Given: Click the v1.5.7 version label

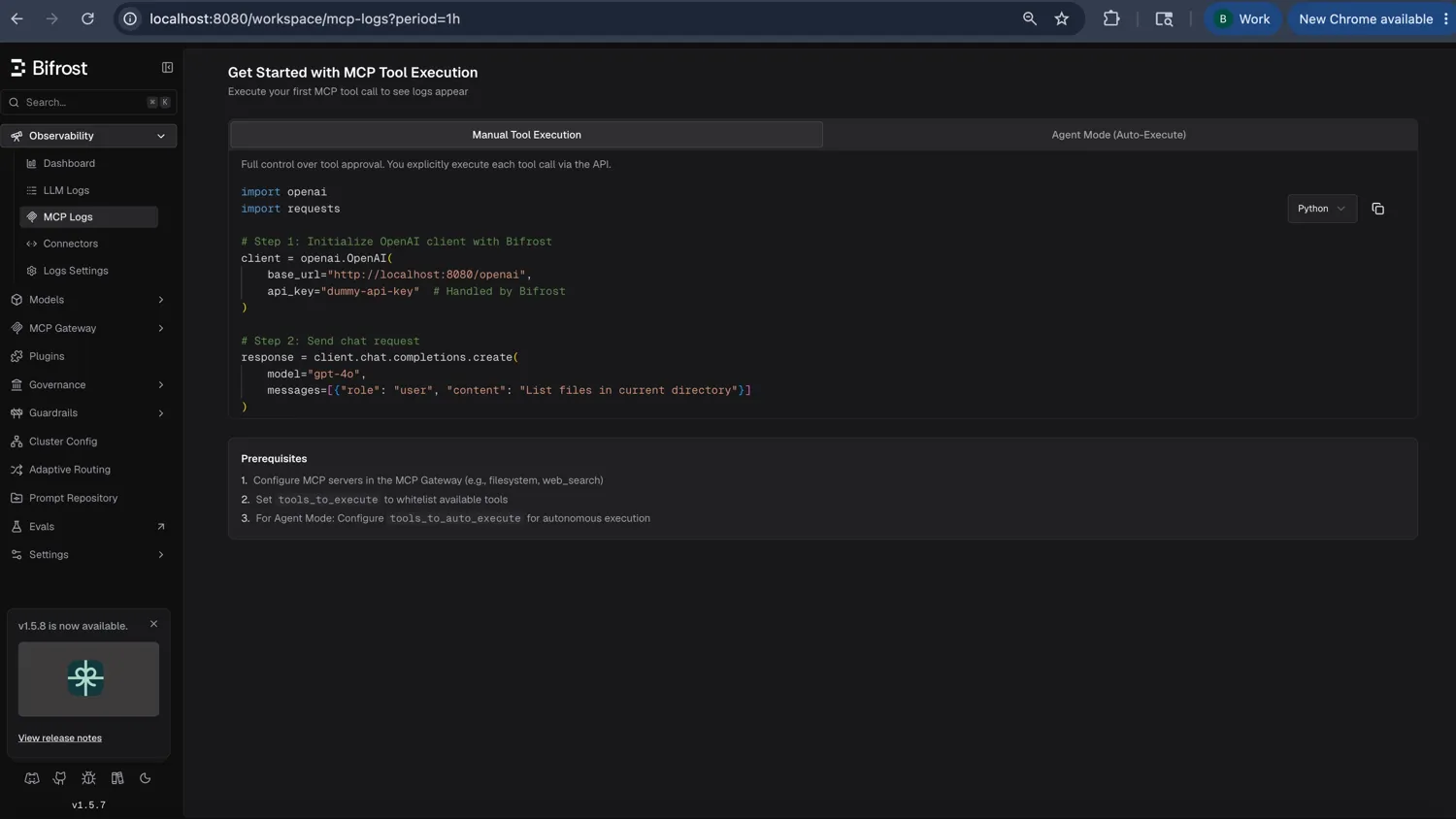Looking at the screenshot, I should pos(88,805).
